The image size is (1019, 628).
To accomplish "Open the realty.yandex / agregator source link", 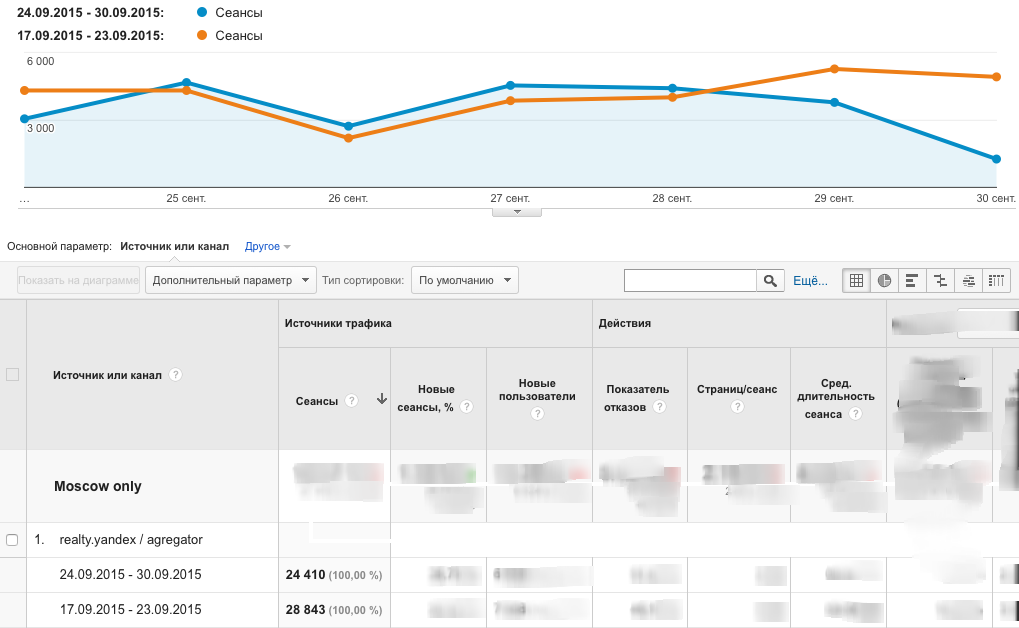I will 131,540.
